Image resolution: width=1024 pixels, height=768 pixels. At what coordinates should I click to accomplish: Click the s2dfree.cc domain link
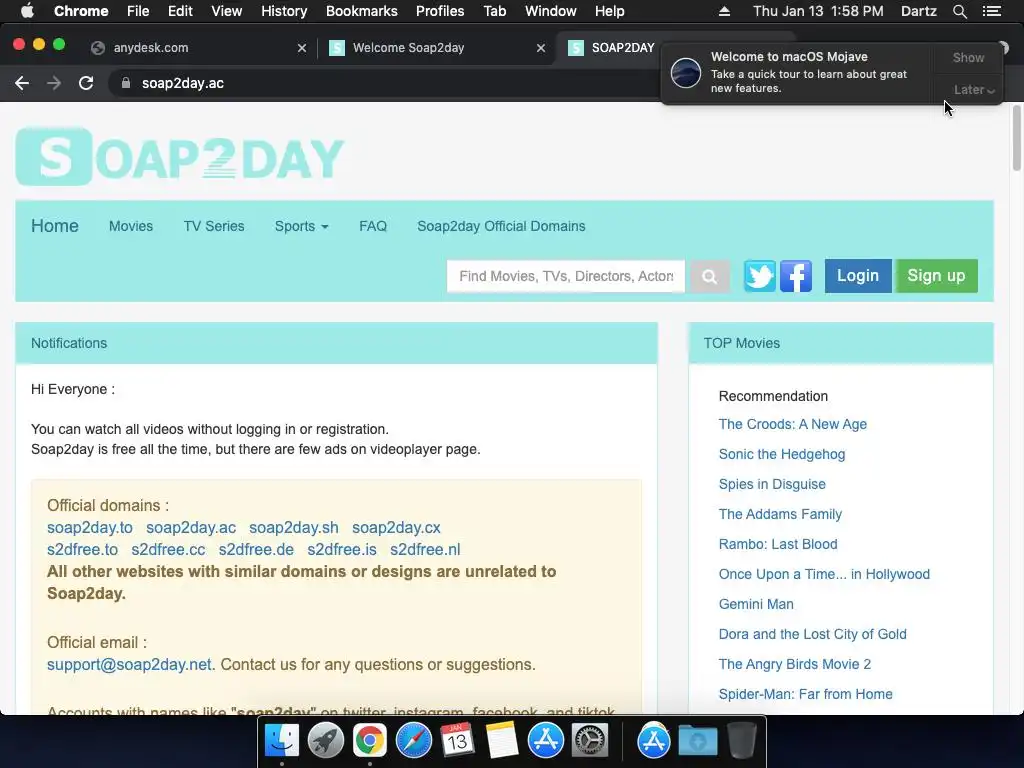pos(168,550)
